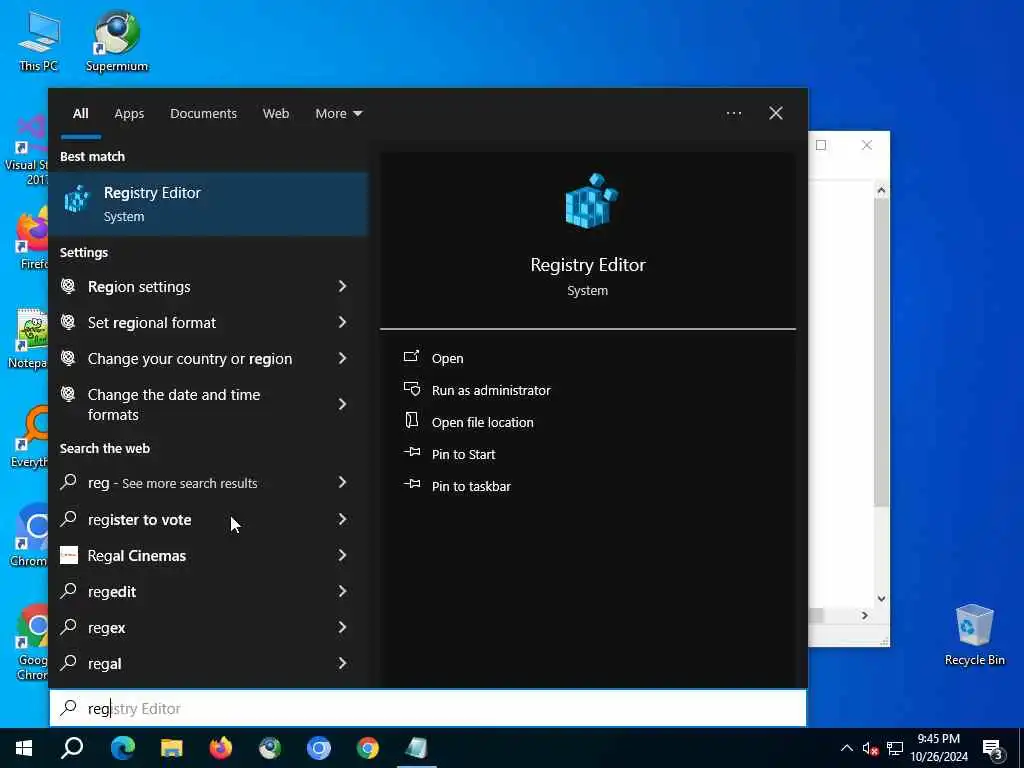Click the Open action icon
The height and width of the screenshot is (768, 1024).
(411, 357)
